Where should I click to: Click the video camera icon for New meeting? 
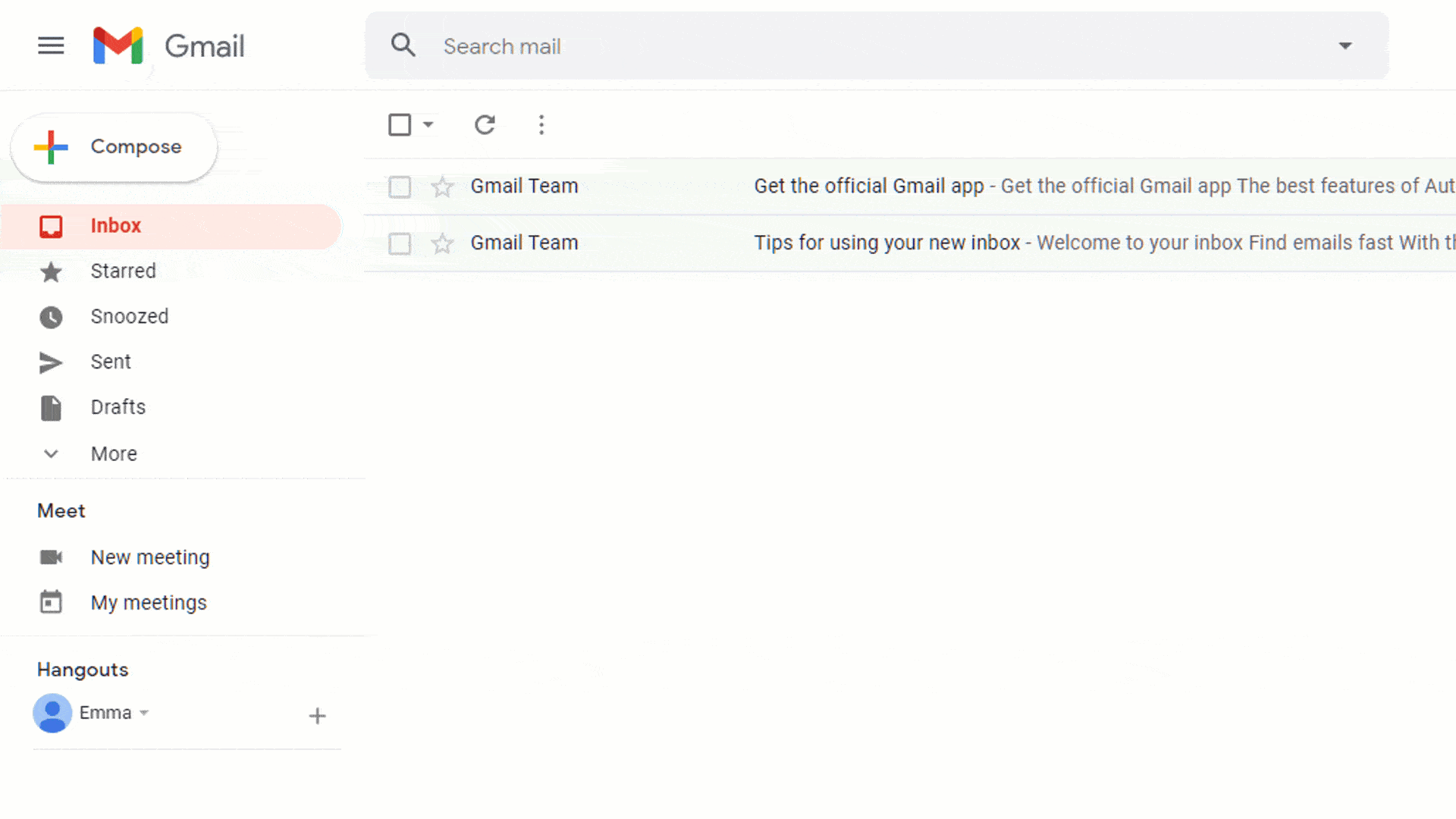click(51, 557)
